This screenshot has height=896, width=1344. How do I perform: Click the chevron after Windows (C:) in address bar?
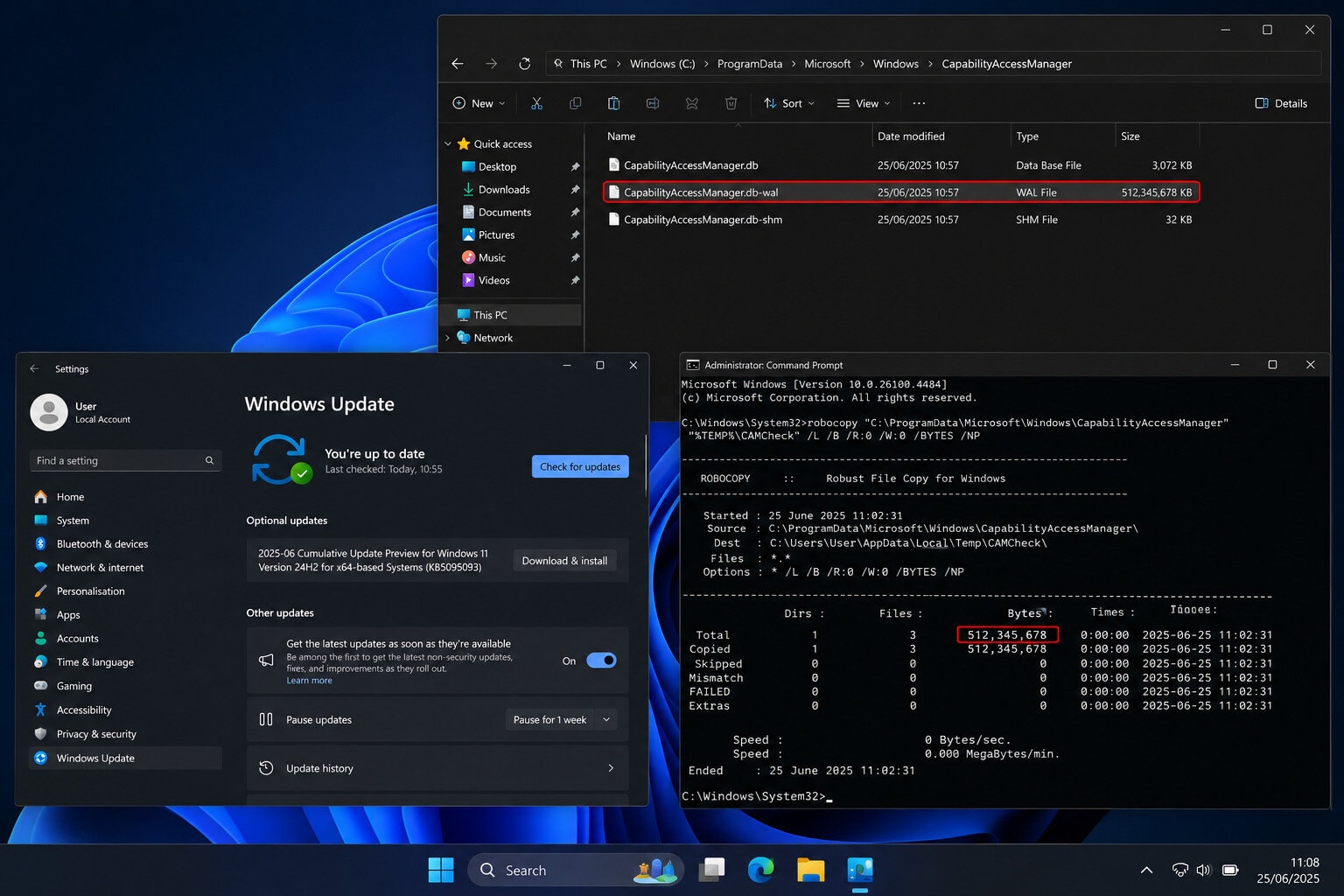coord(706,64)
